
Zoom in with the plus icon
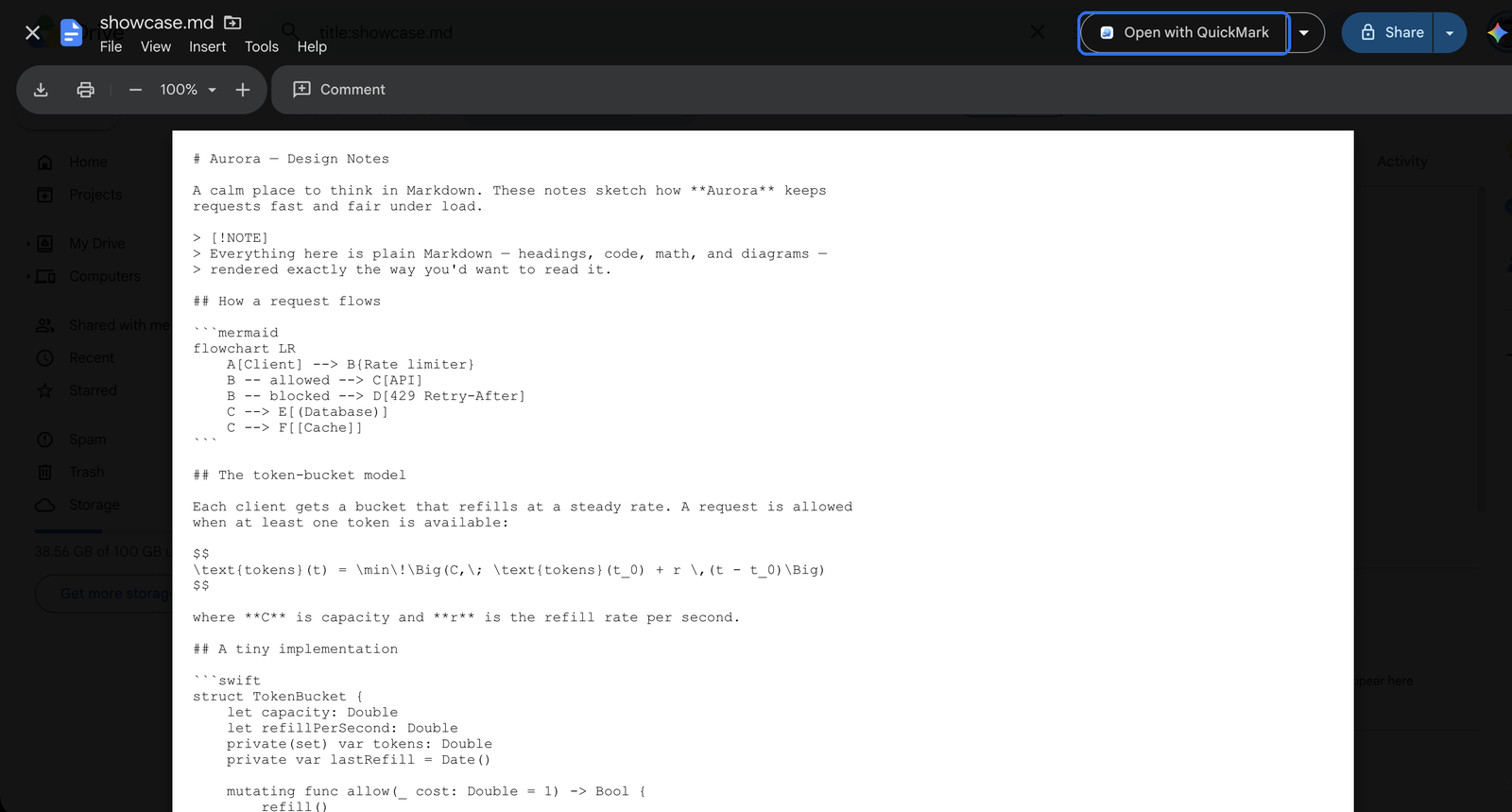[243, 90]
